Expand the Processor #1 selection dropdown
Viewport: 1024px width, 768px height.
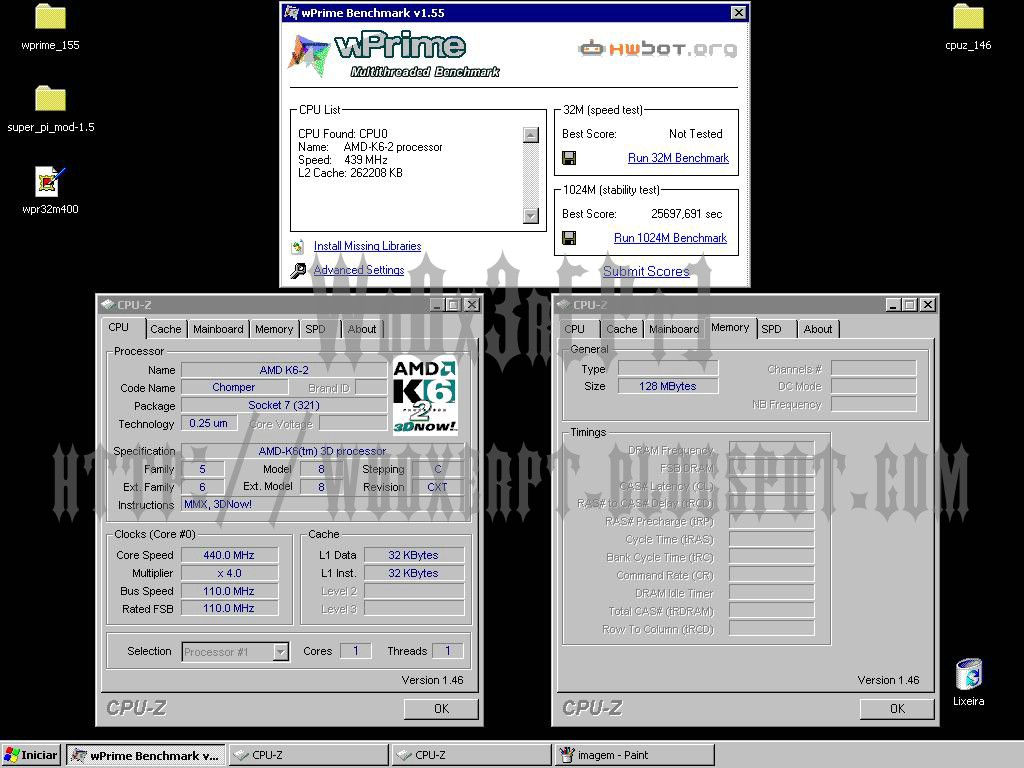pos(281,652)
